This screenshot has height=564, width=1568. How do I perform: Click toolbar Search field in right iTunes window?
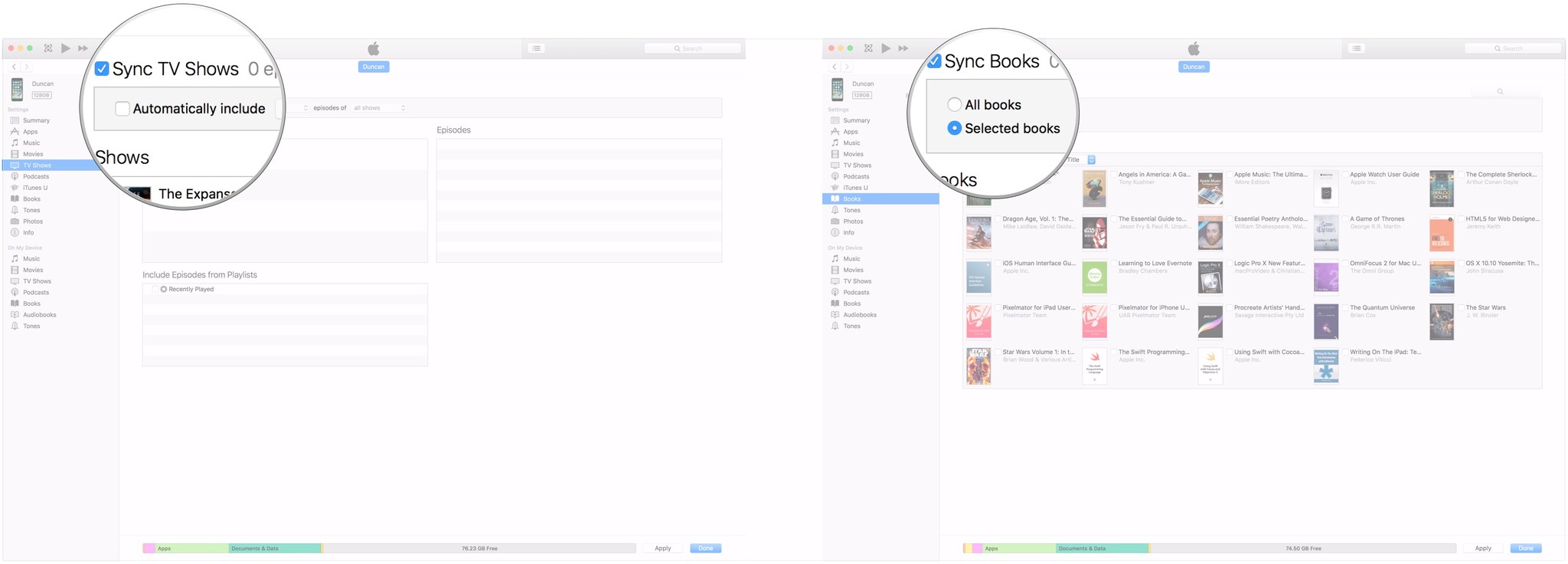pos(1513,48)
